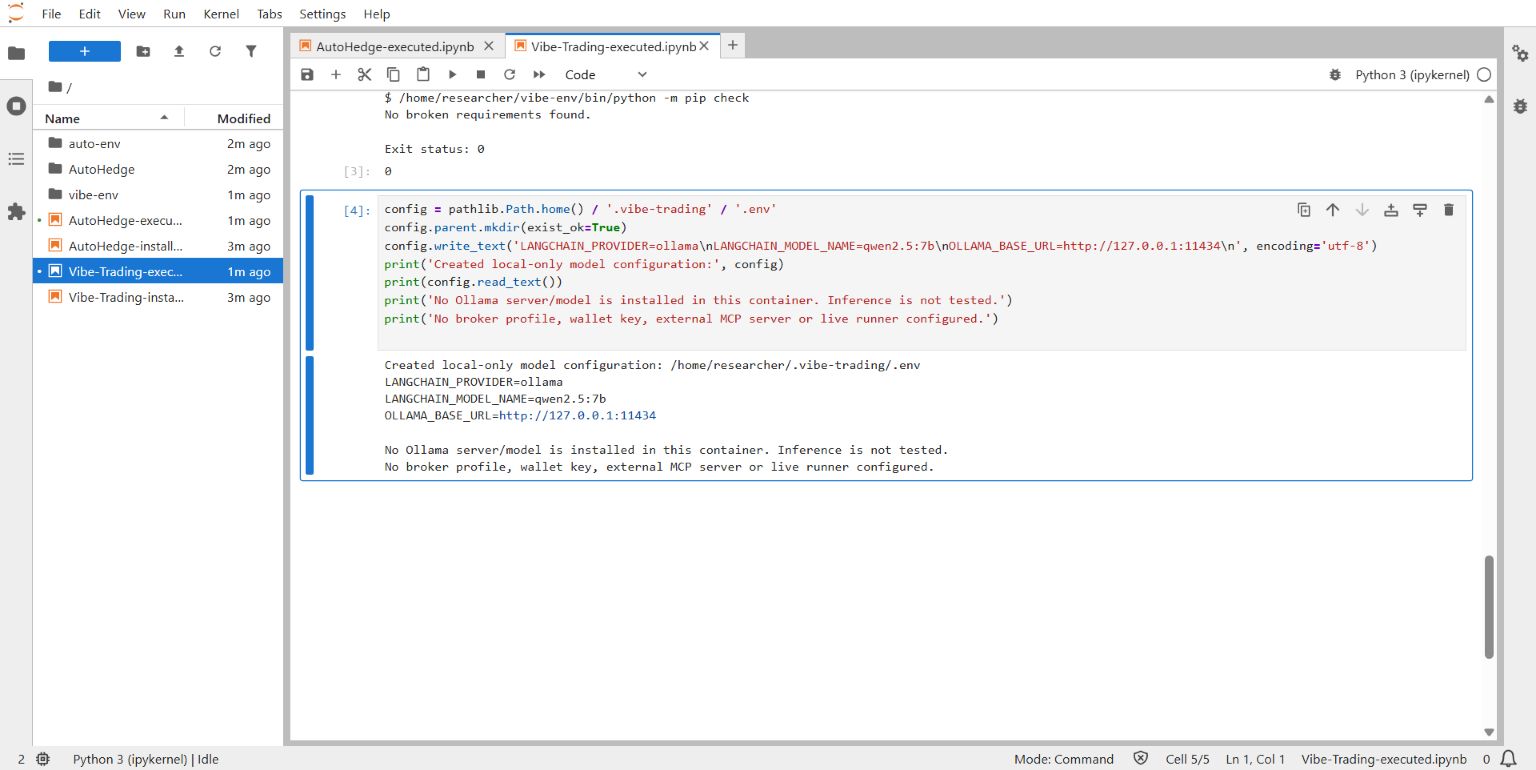Click the Upload Files icon
The width and height of the screenshot is (1536, 770).
[179, 51]
